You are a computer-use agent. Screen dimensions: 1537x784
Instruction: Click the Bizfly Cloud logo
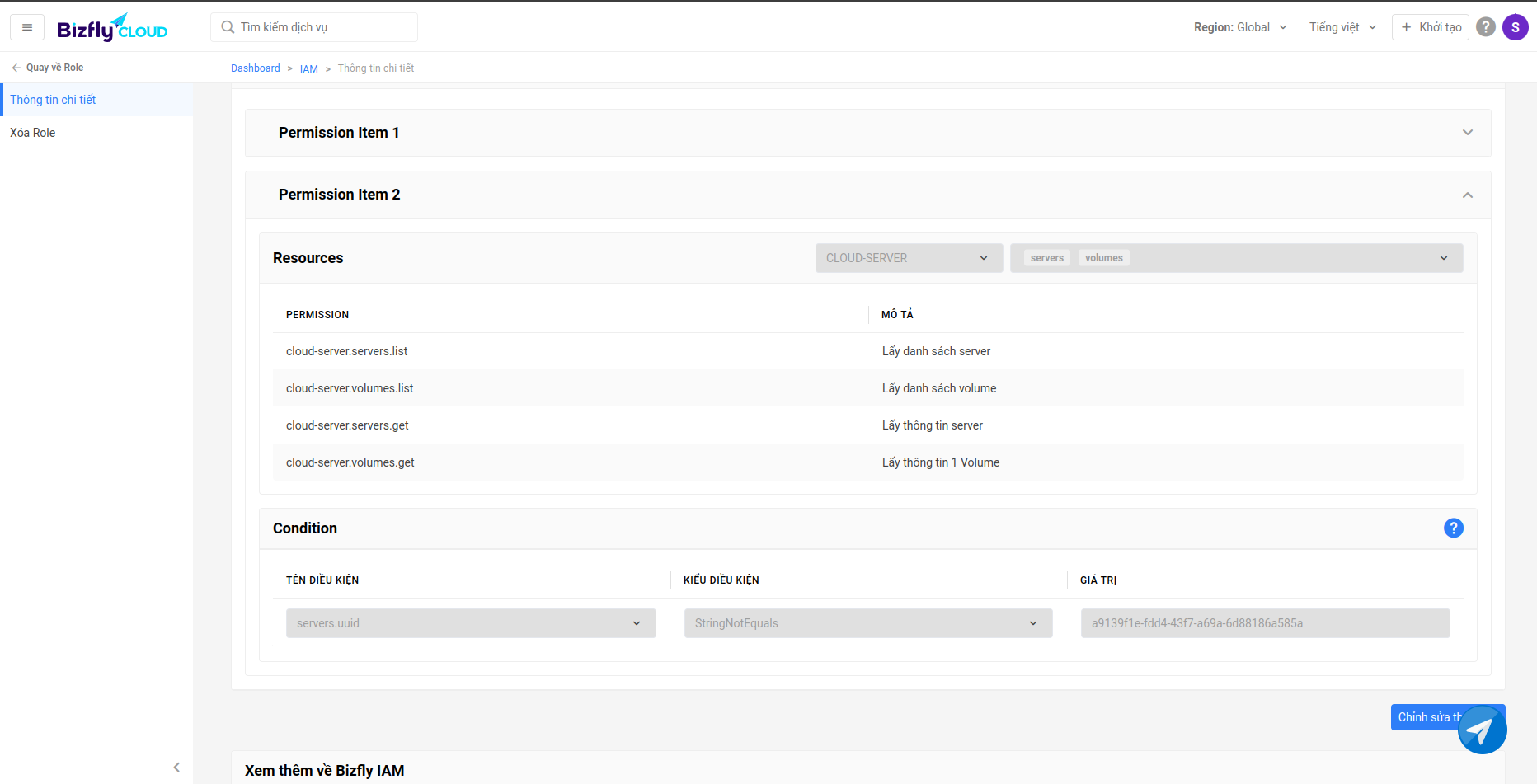pyautogui.click(x=112, y=28)
